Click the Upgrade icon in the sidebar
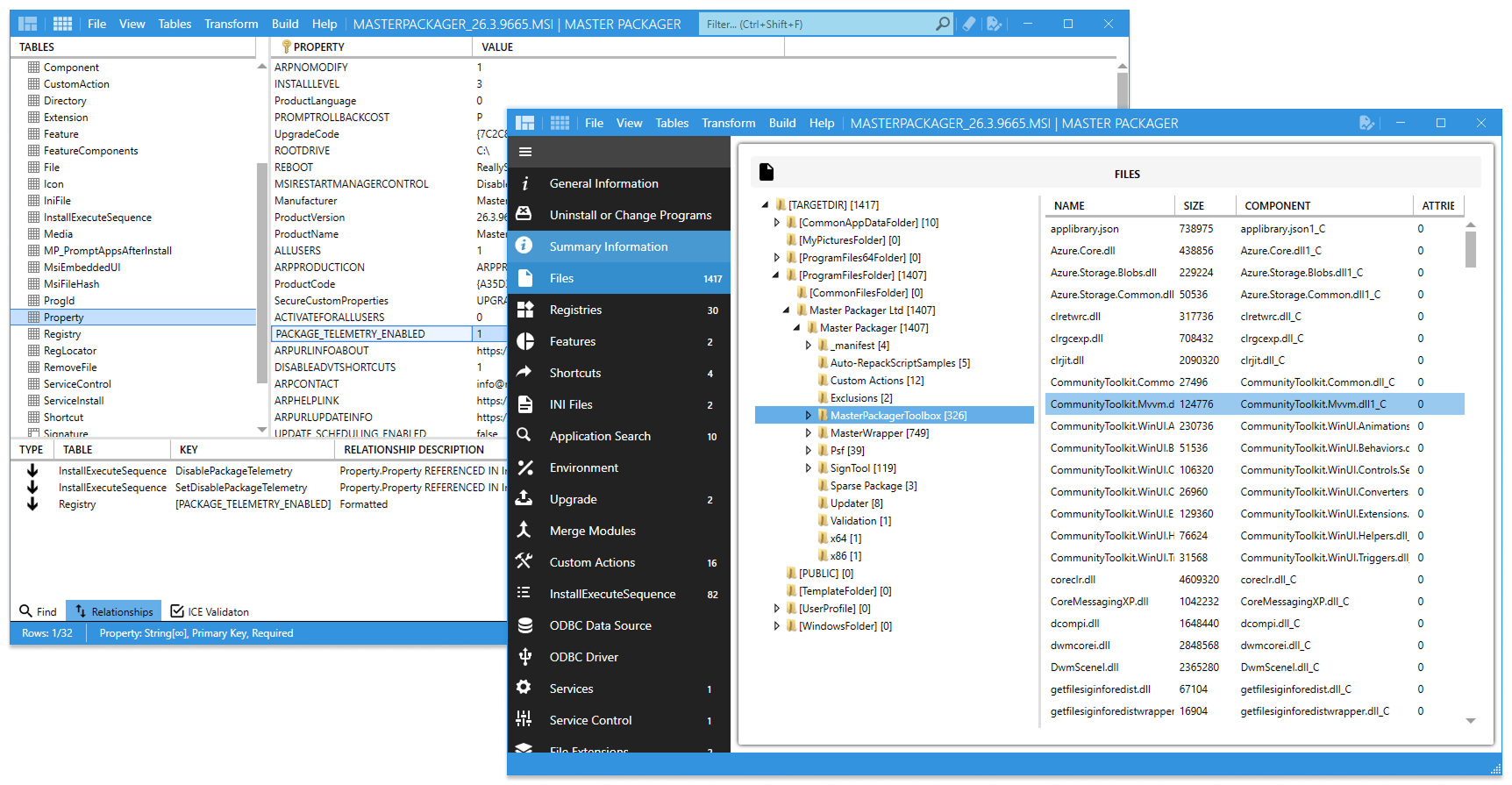1512x785 pixels. click(x=524, y=498)
